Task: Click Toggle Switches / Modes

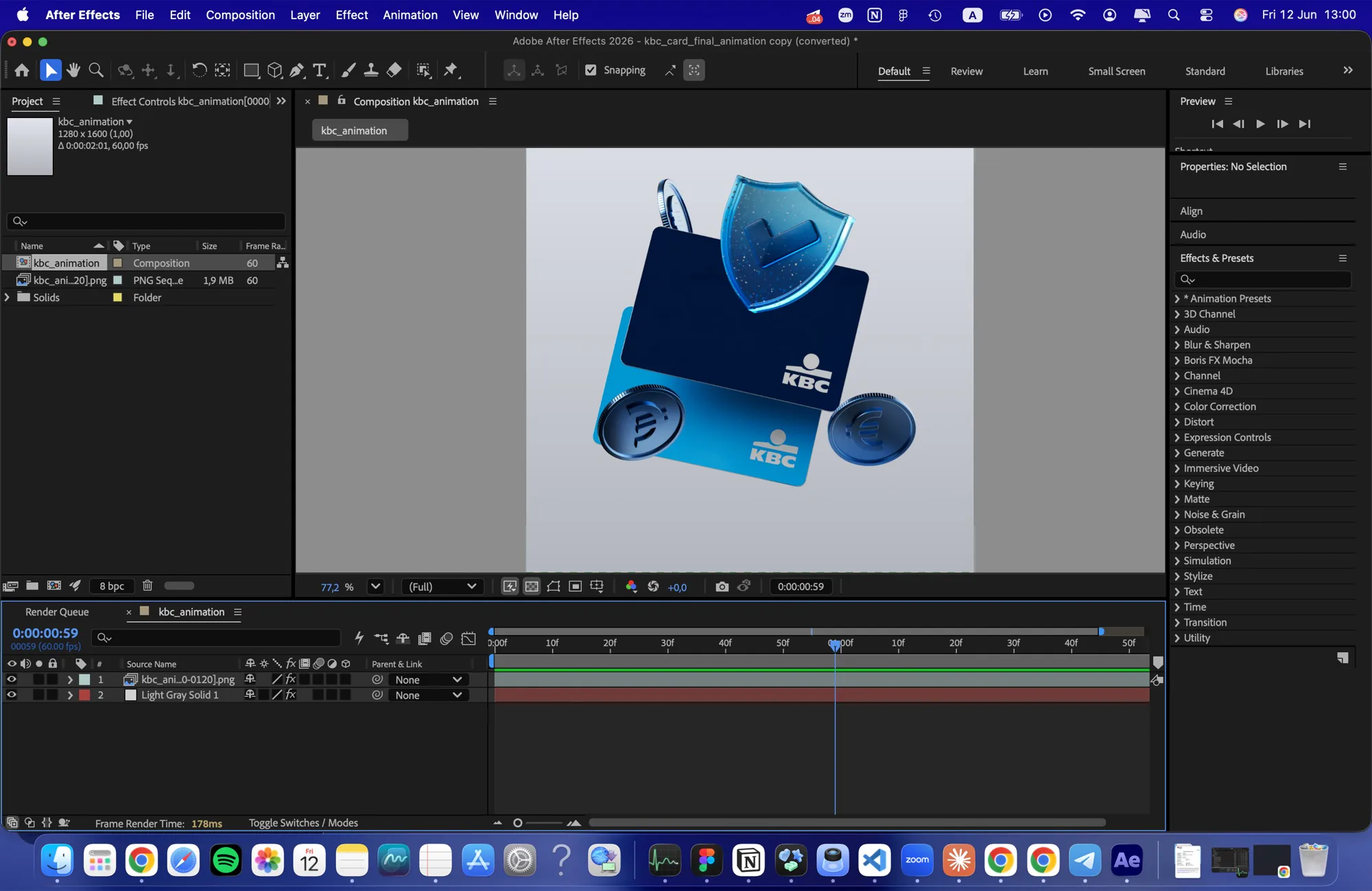Action: [x=303, y=822]
